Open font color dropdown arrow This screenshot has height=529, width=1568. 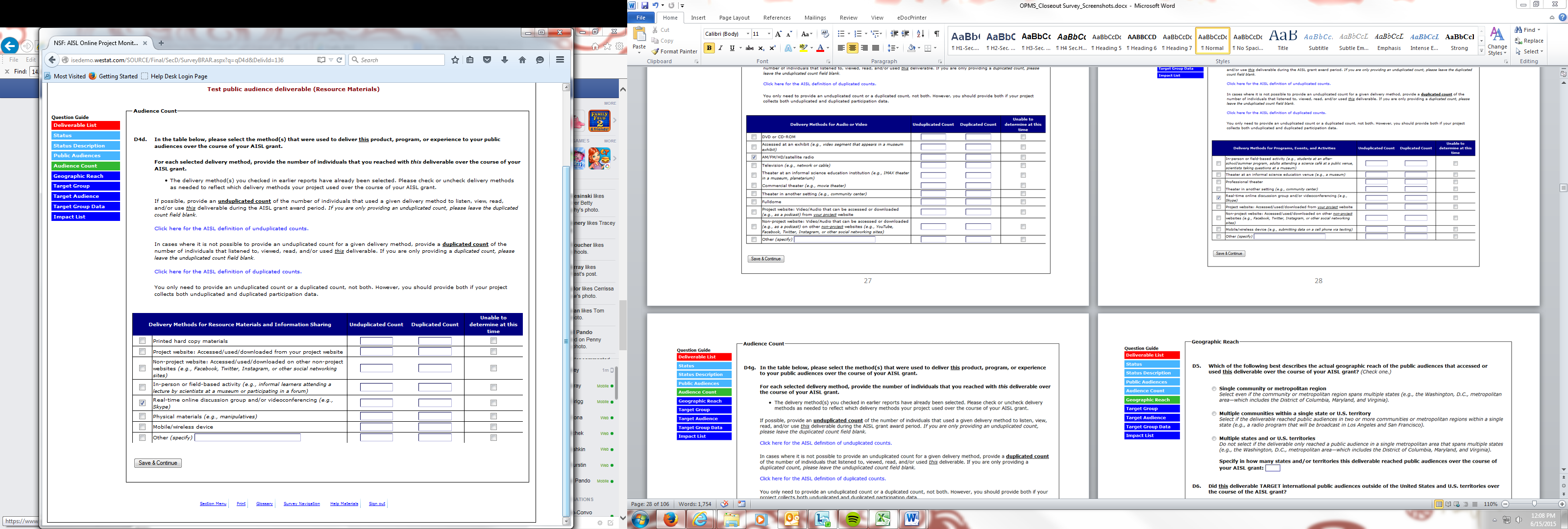coord(828,48)
